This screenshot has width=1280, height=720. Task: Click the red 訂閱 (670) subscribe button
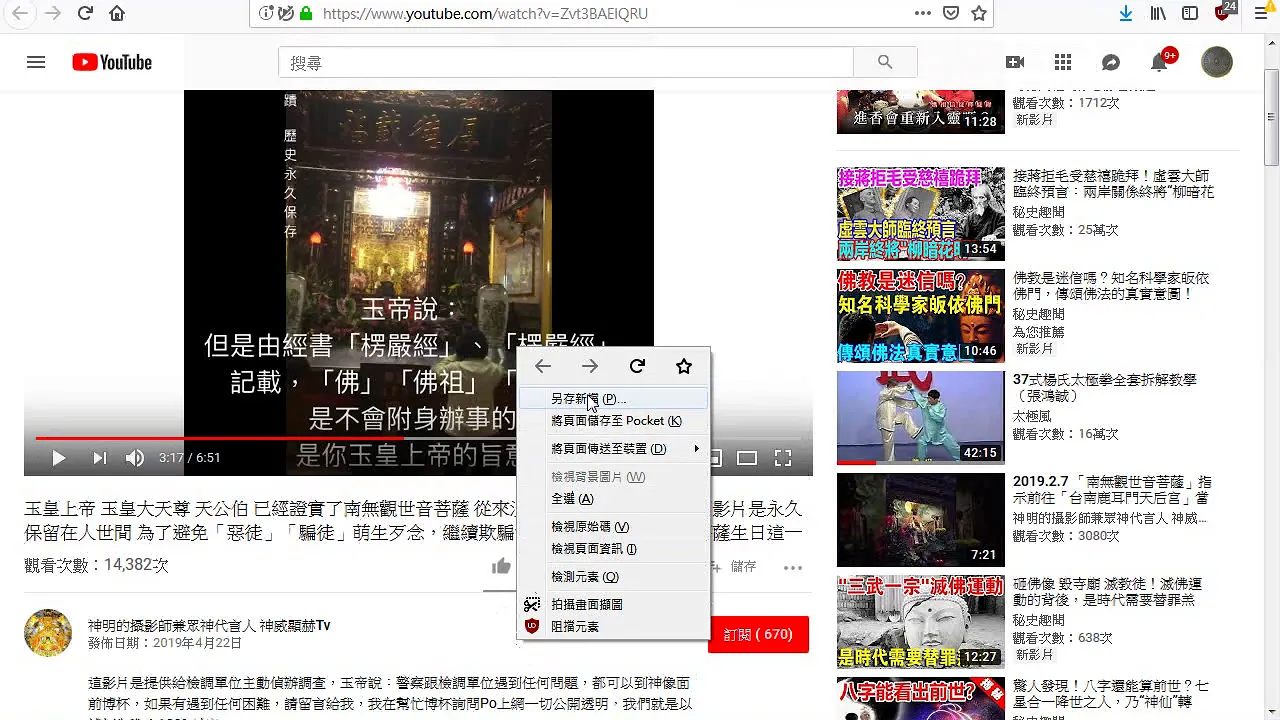758,635
